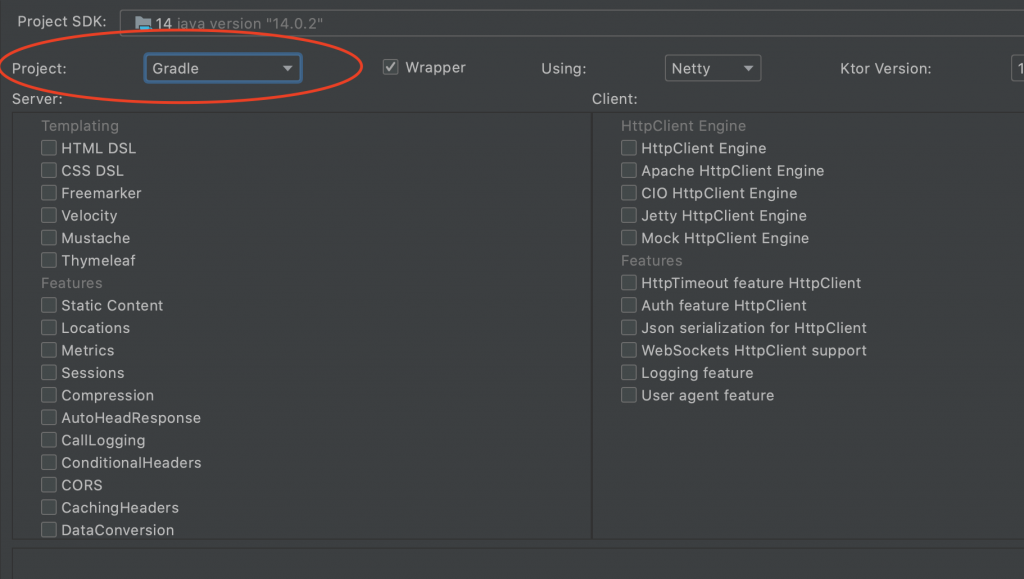This screenshot has height=579, width=1024.
Task: Enable AutoHeadResponse feature
Action: [x=49, y=418]
